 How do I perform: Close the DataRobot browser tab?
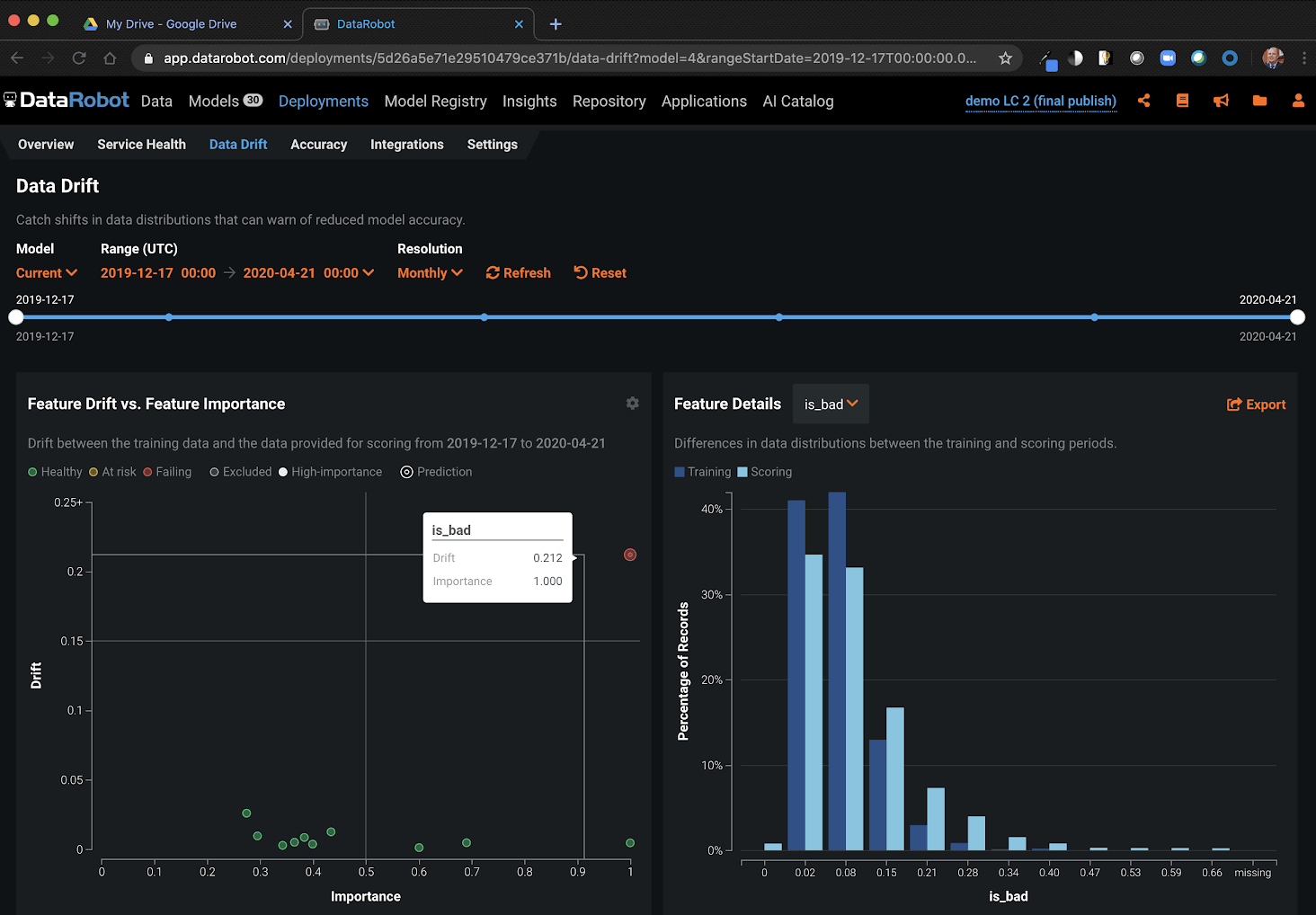click(519, 24)
